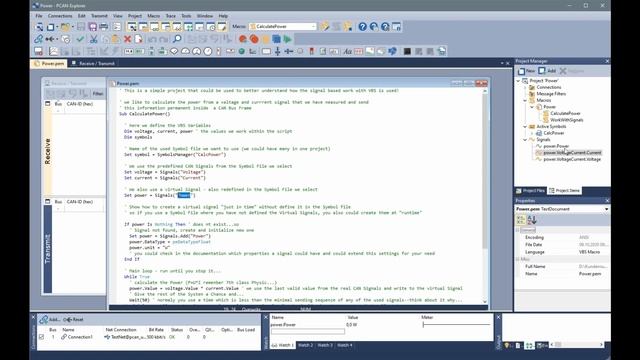The height and width of the screenshot is (360, 640).
Task: Toggle the Connection1 enabled checkbox
Action: (x=42, y=337)
